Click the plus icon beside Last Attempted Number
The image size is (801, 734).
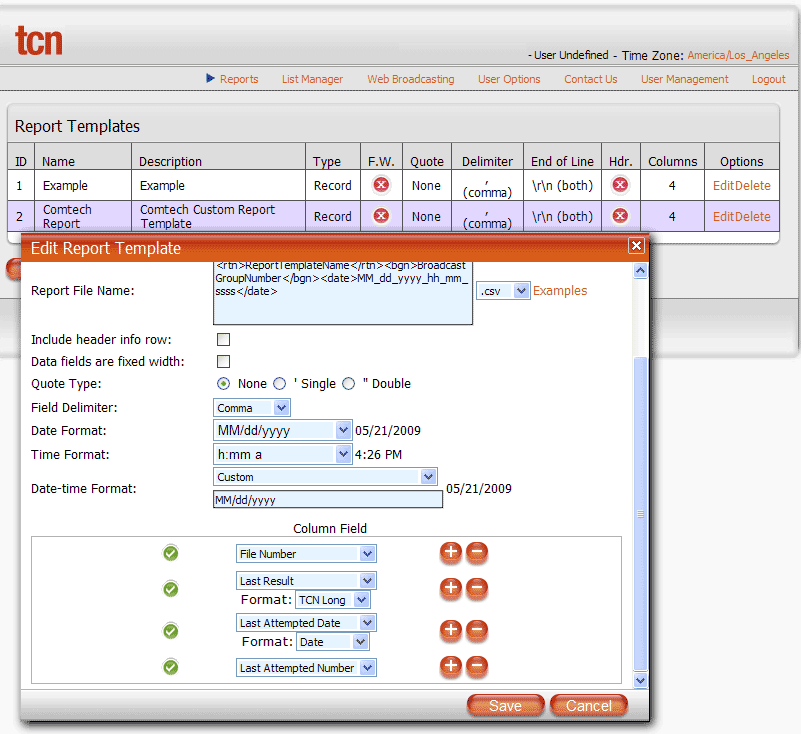[451, 667]
